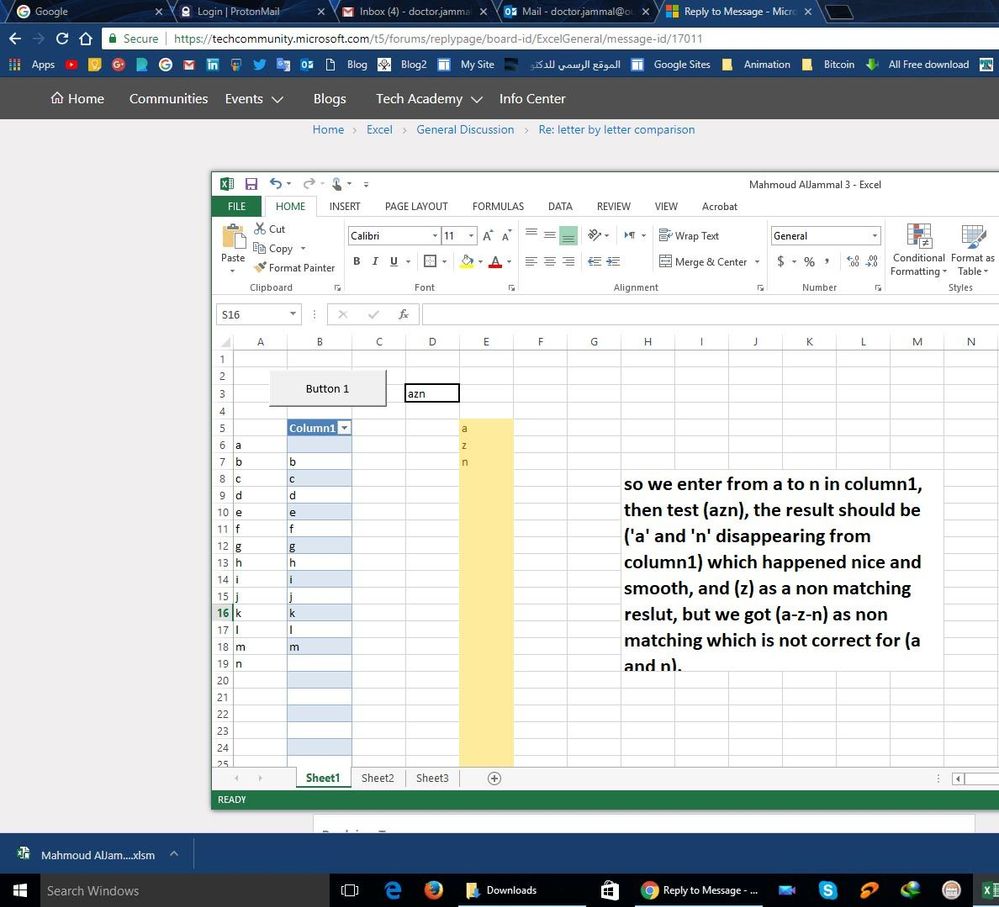Click the browser reload icon
The height and width of the screenshot is (907, 999).
[x=62, y=38]
